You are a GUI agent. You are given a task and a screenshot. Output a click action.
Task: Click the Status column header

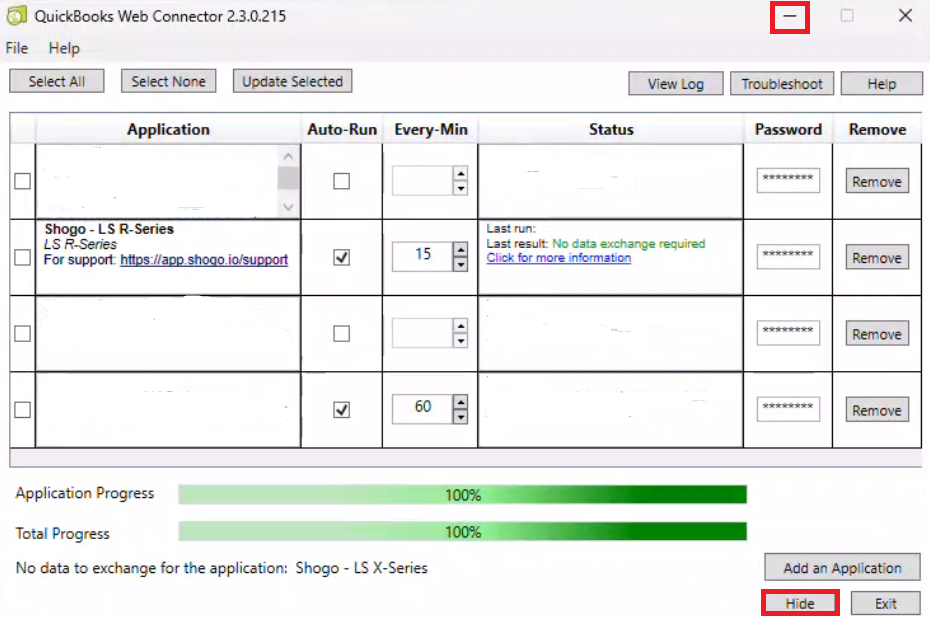point(611,129)
